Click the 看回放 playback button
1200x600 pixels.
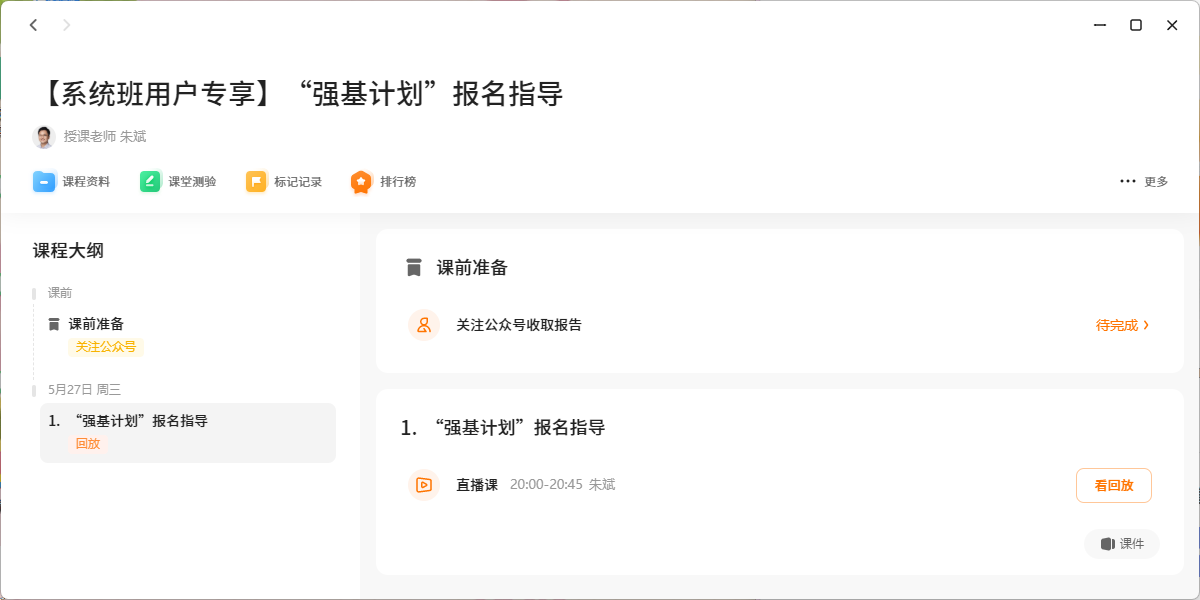click(x=1113, y=484)
